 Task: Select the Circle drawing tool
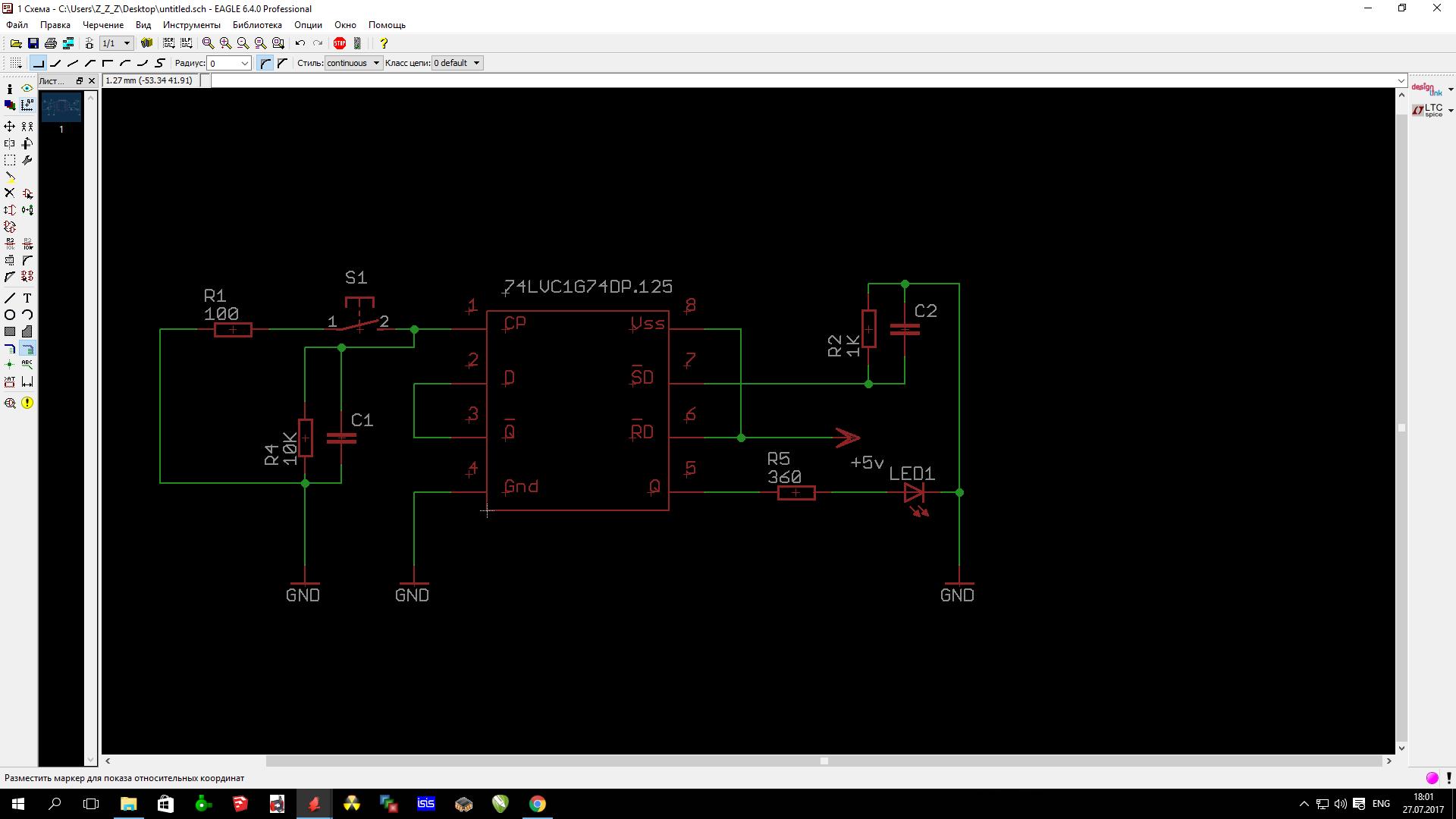(x=10, y=315)
